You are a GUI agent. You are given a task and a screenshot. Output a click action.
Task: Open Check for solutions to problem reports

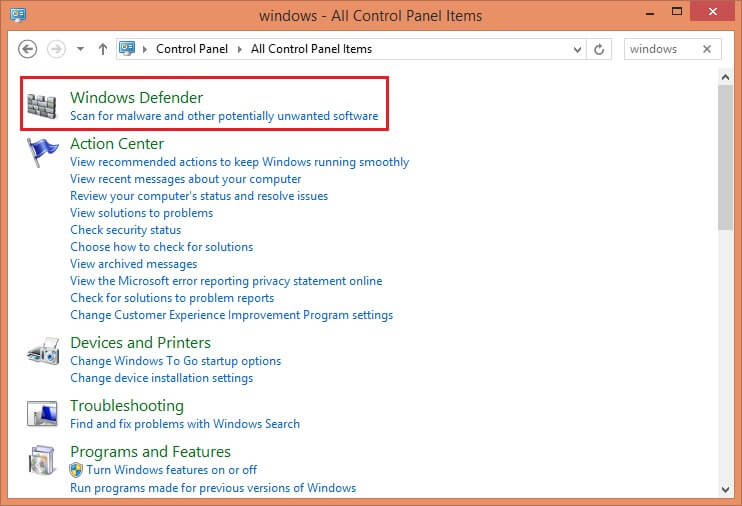[x=172, y=298]
